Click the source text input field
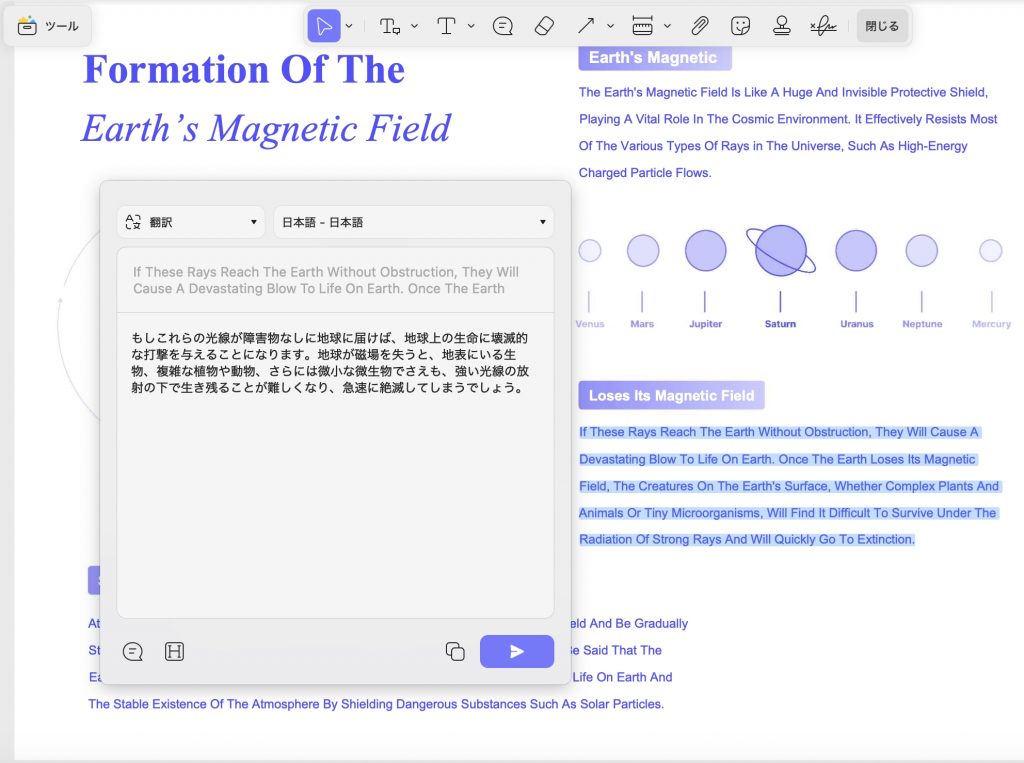 click(336, 280)
